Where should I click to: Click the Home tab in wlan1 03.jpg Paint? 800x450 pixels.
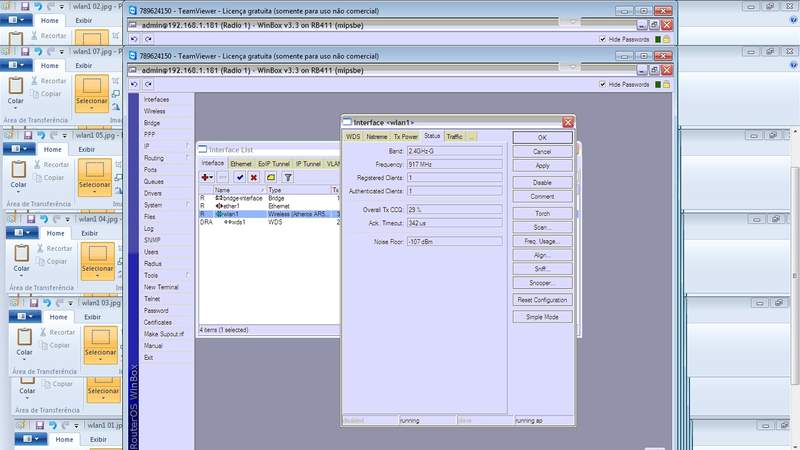coord(58,317)
